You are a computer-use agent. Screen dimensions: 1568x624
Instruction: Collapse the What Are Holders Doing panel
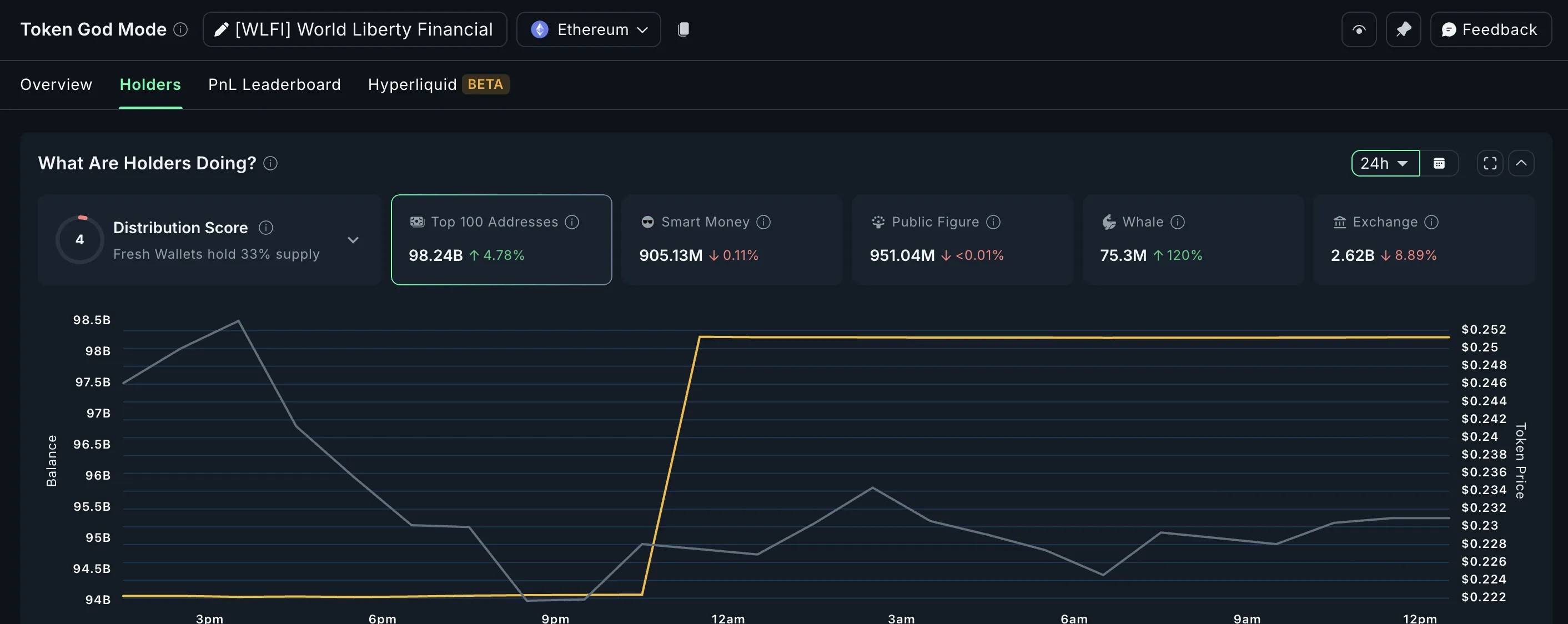tap(1521, 163)
